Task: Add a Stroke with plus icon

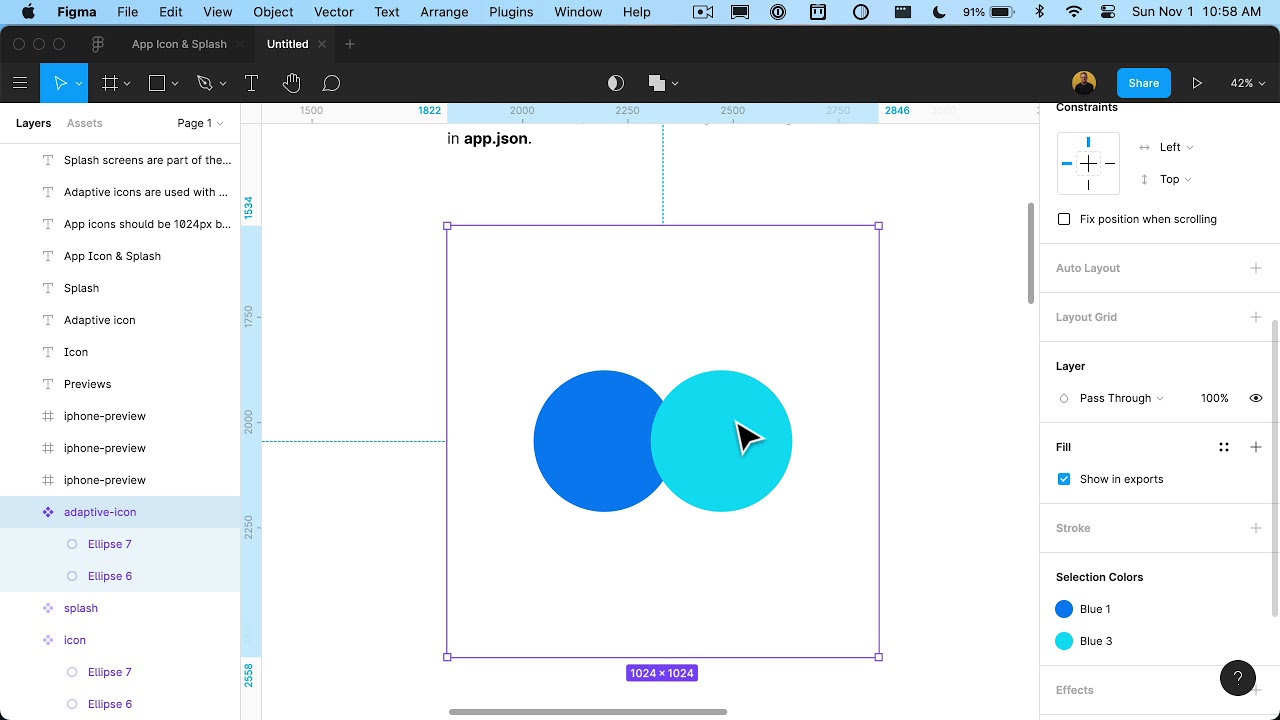Action: pyautogui.click(x=1256, y=528)
